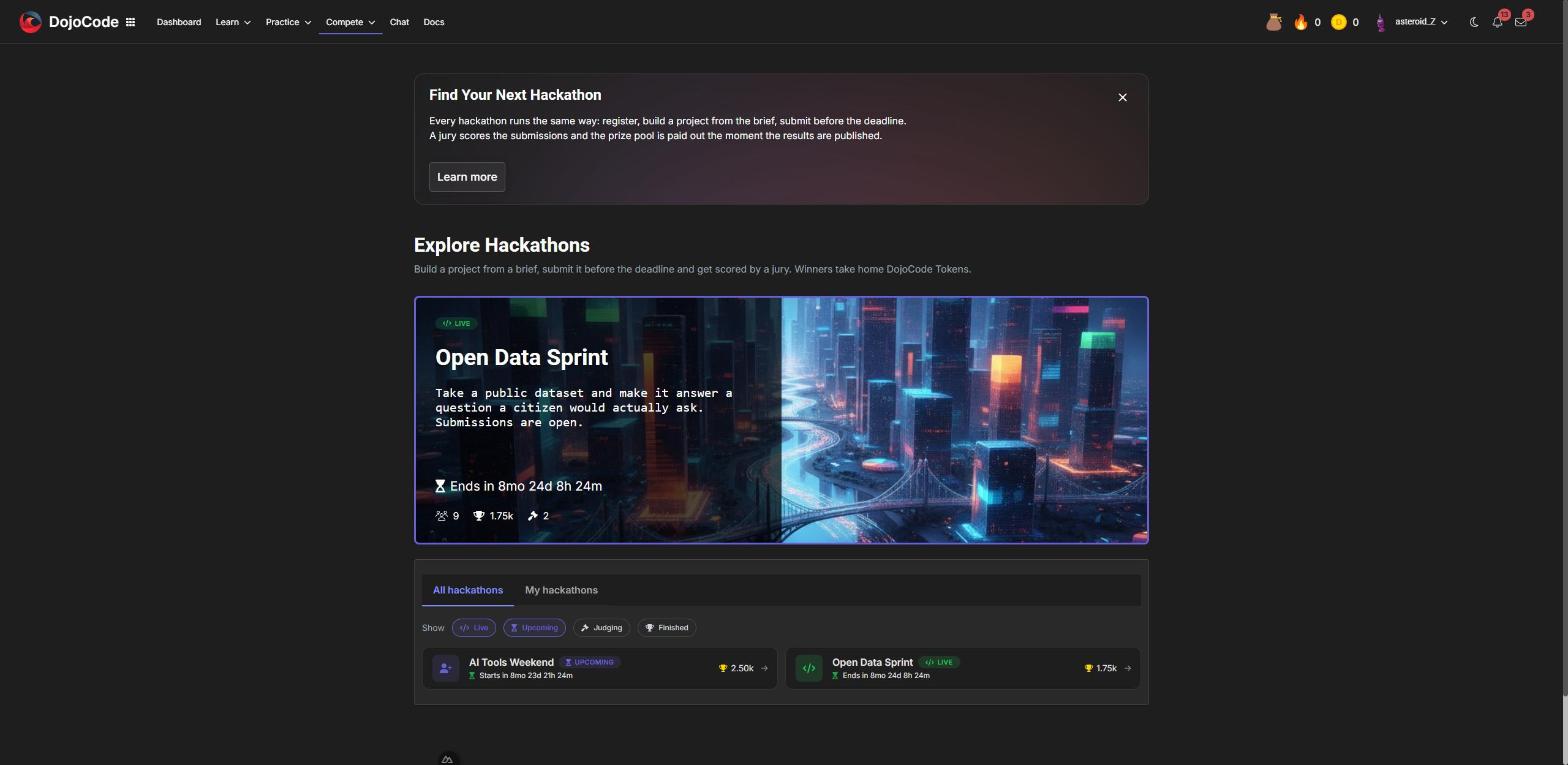
Task: Click the DojoCode logo icon
Action: click(31, 22)
